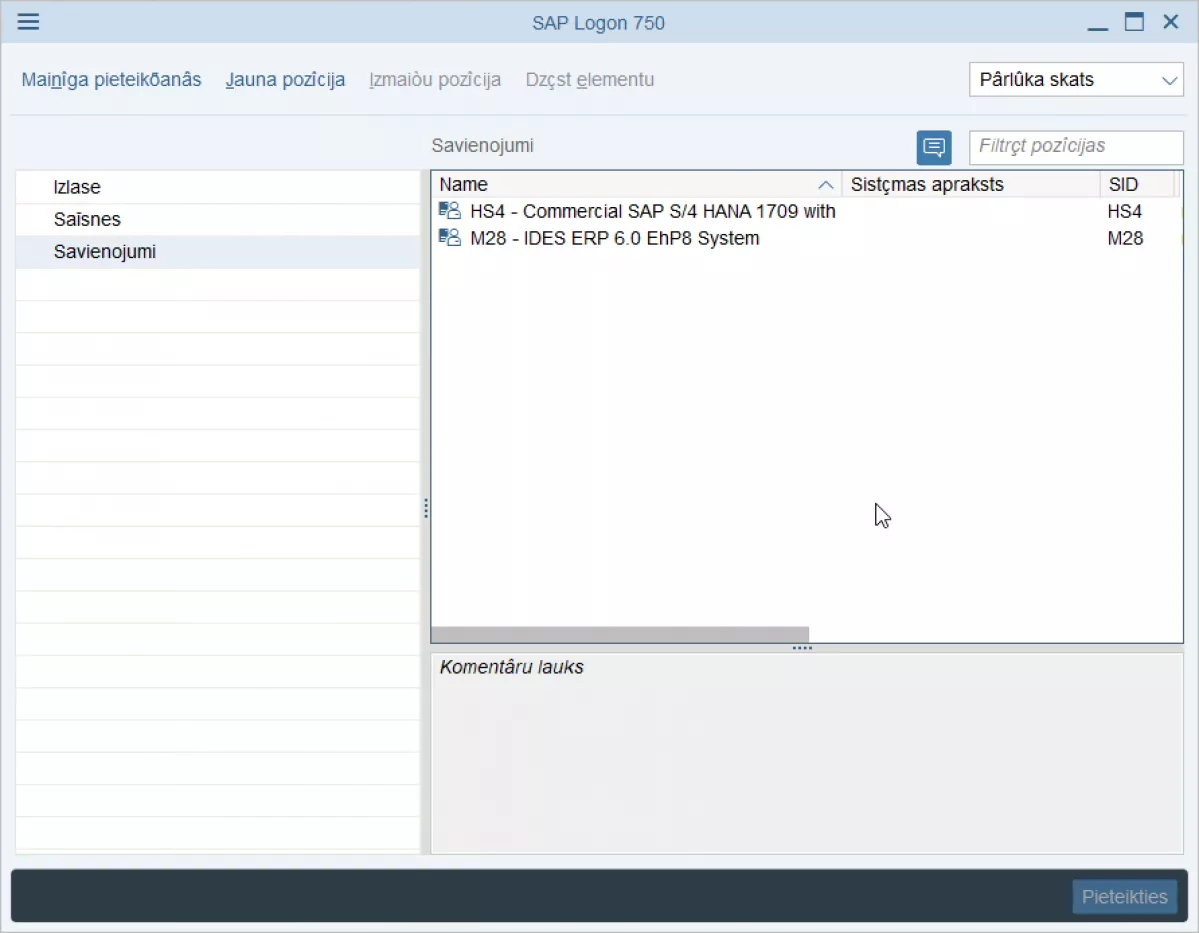Toggle Name column sort order arrow
This screenshot has width=1199, height=933.
(825, 185)
